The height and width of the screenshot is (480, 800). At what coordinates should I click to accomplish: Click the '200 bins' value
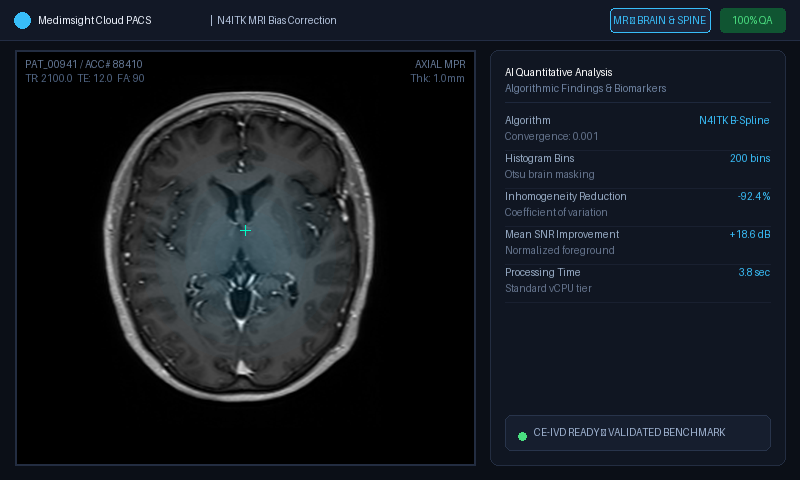coord(750,158)
